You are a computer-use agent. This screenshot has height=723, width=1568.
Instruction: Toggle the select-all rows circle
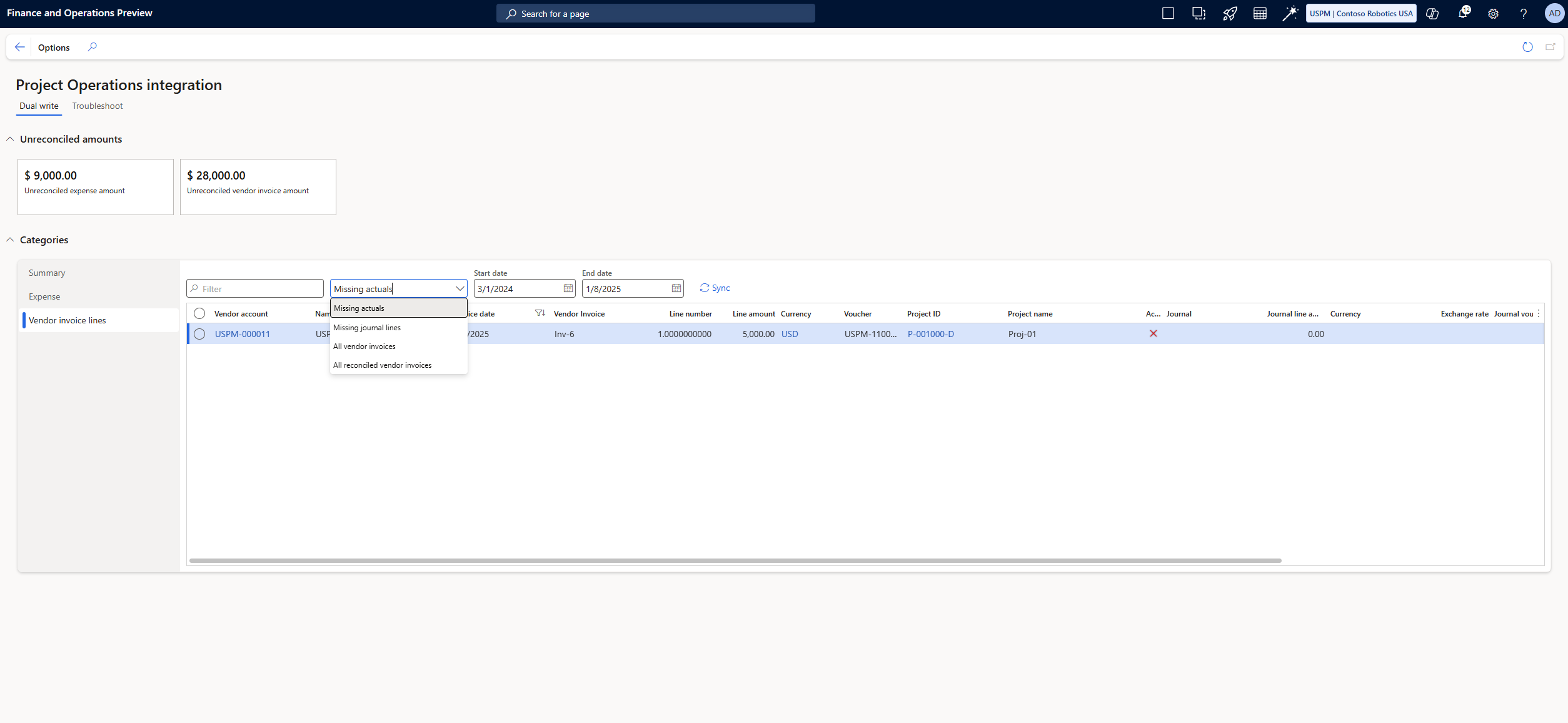point(199,313)
